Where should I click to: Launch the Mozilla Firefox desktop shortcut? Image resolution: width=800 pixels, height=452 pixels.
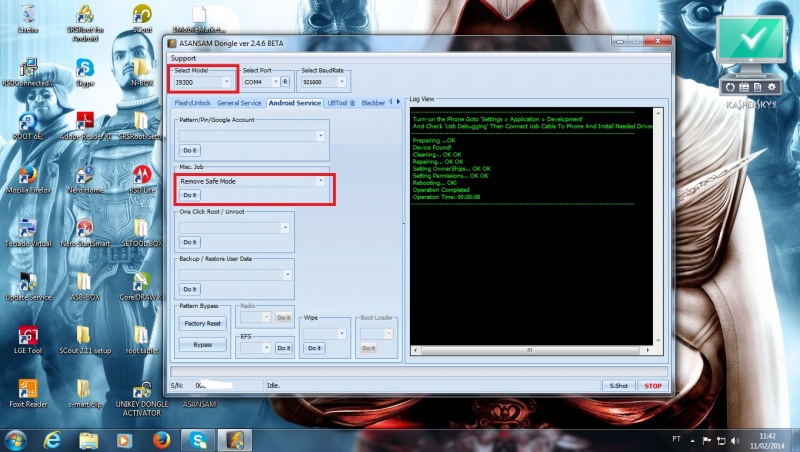pos(28,180)
